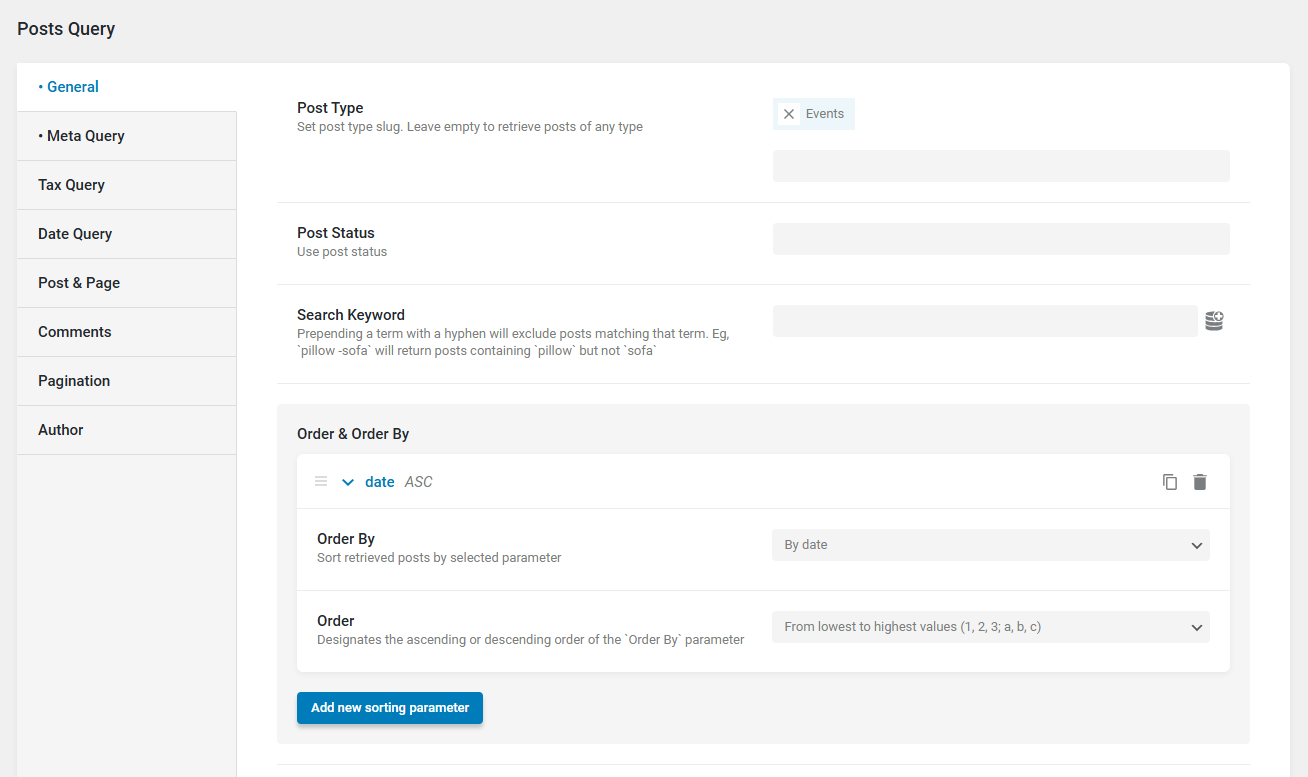This screenshot has height=777, width=1308.
Task: Open the Author tab
Action: click(61, 430)
